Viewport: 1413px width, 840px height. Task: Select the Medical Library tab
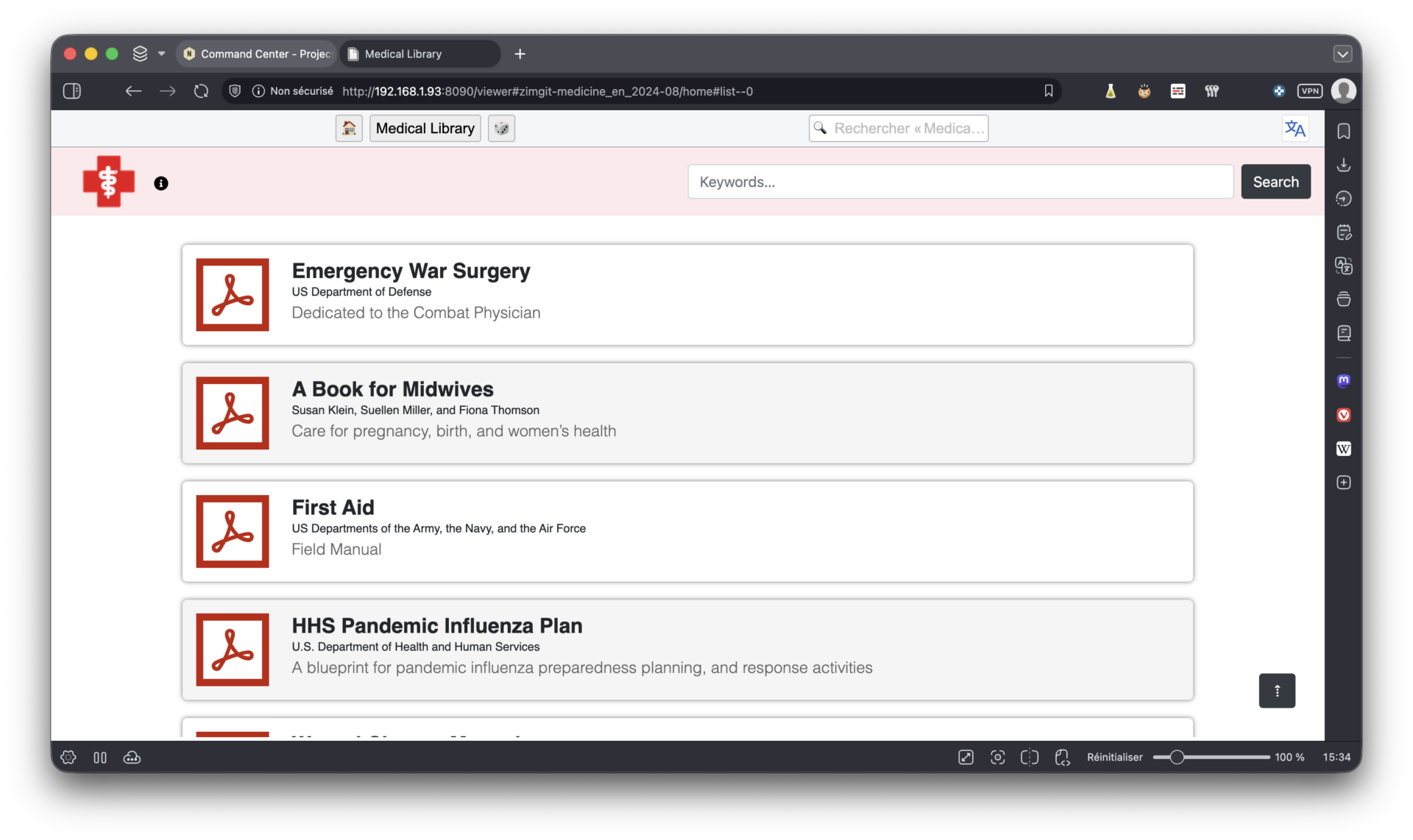point(419,54)
